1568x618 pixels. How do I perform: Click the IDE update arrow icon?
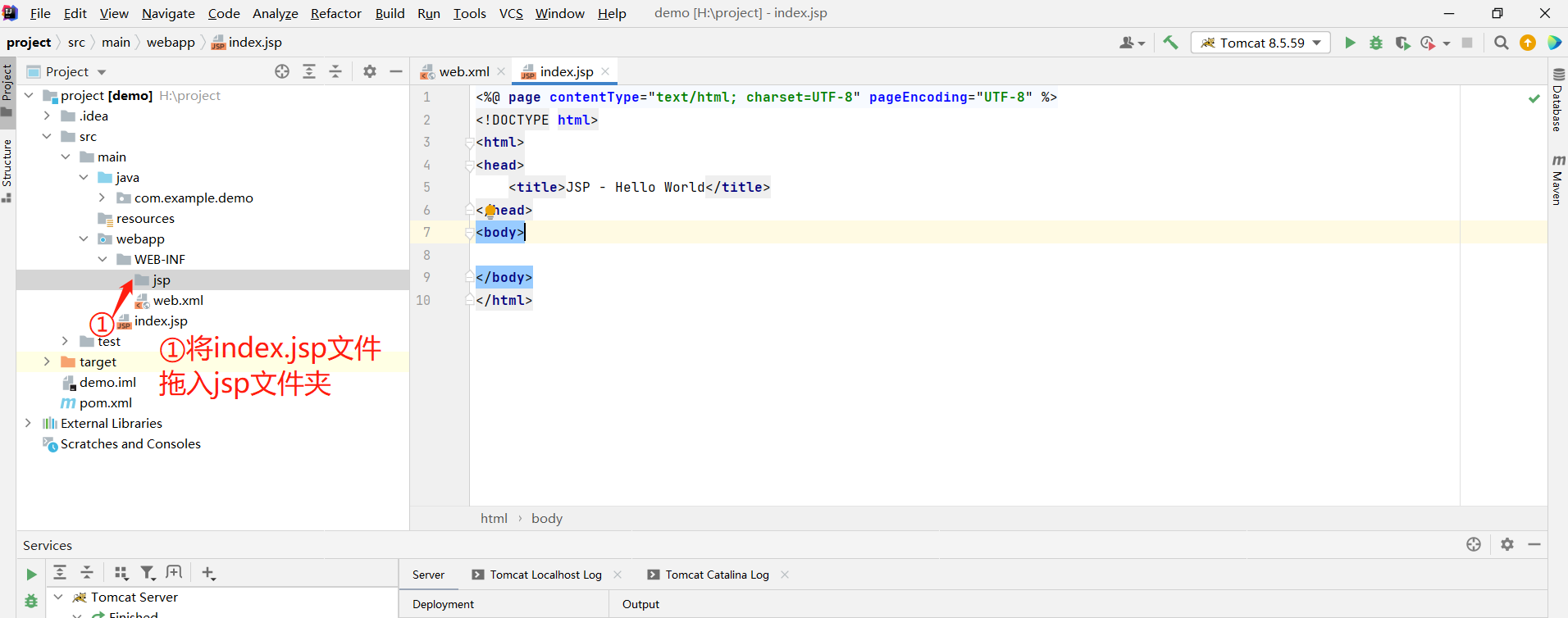pyautogui.click(x=1528, y=43)
